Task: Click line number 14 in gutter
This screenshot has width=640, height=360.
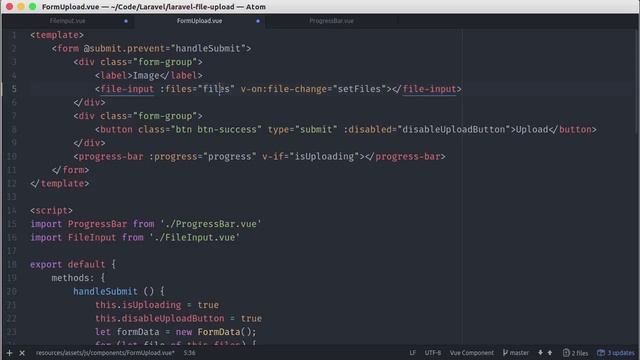Action: (x=12, y=210)
